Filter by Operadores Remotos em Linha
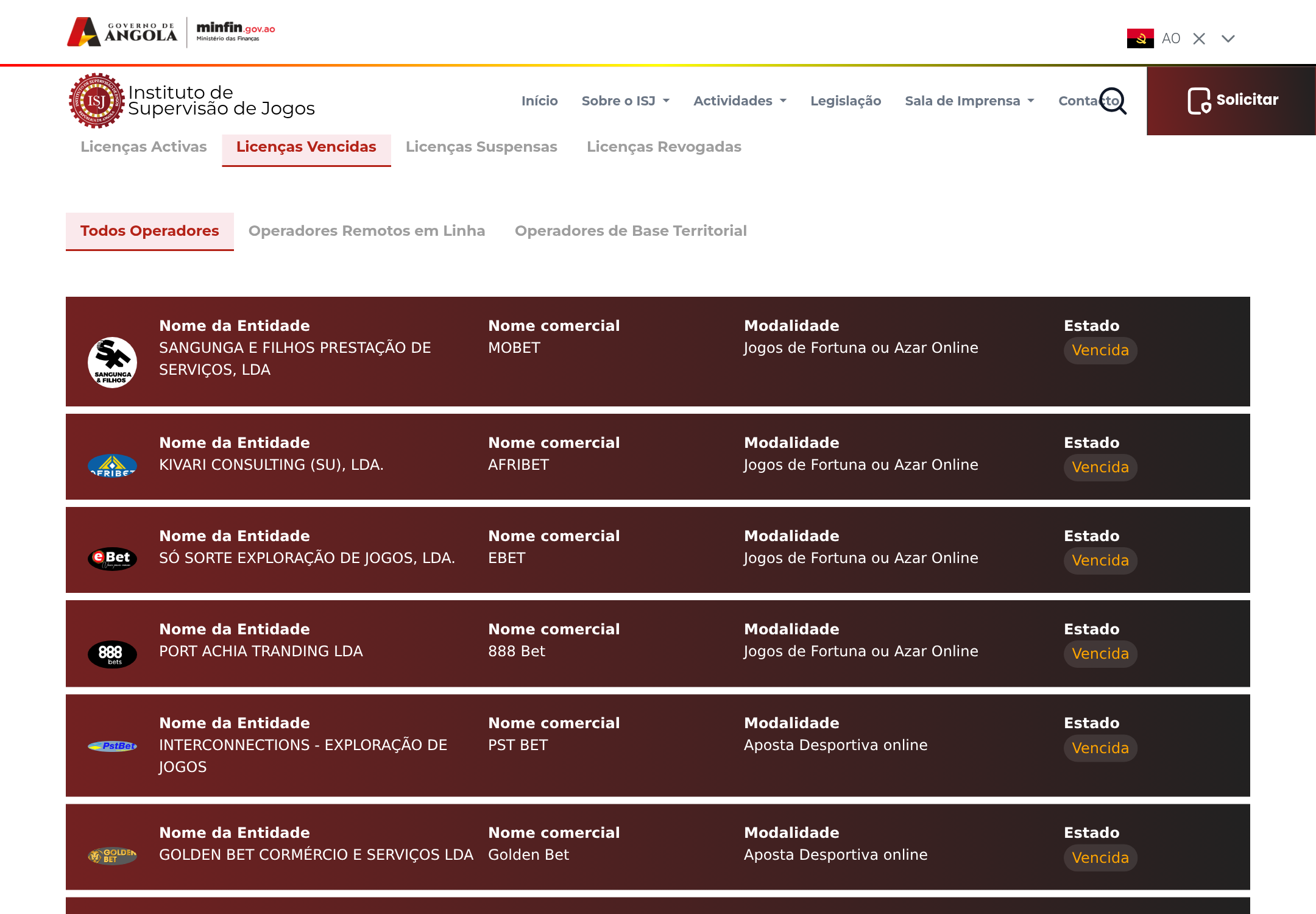The height and width of the screenshot is (914, 1316). pos(367,231)
